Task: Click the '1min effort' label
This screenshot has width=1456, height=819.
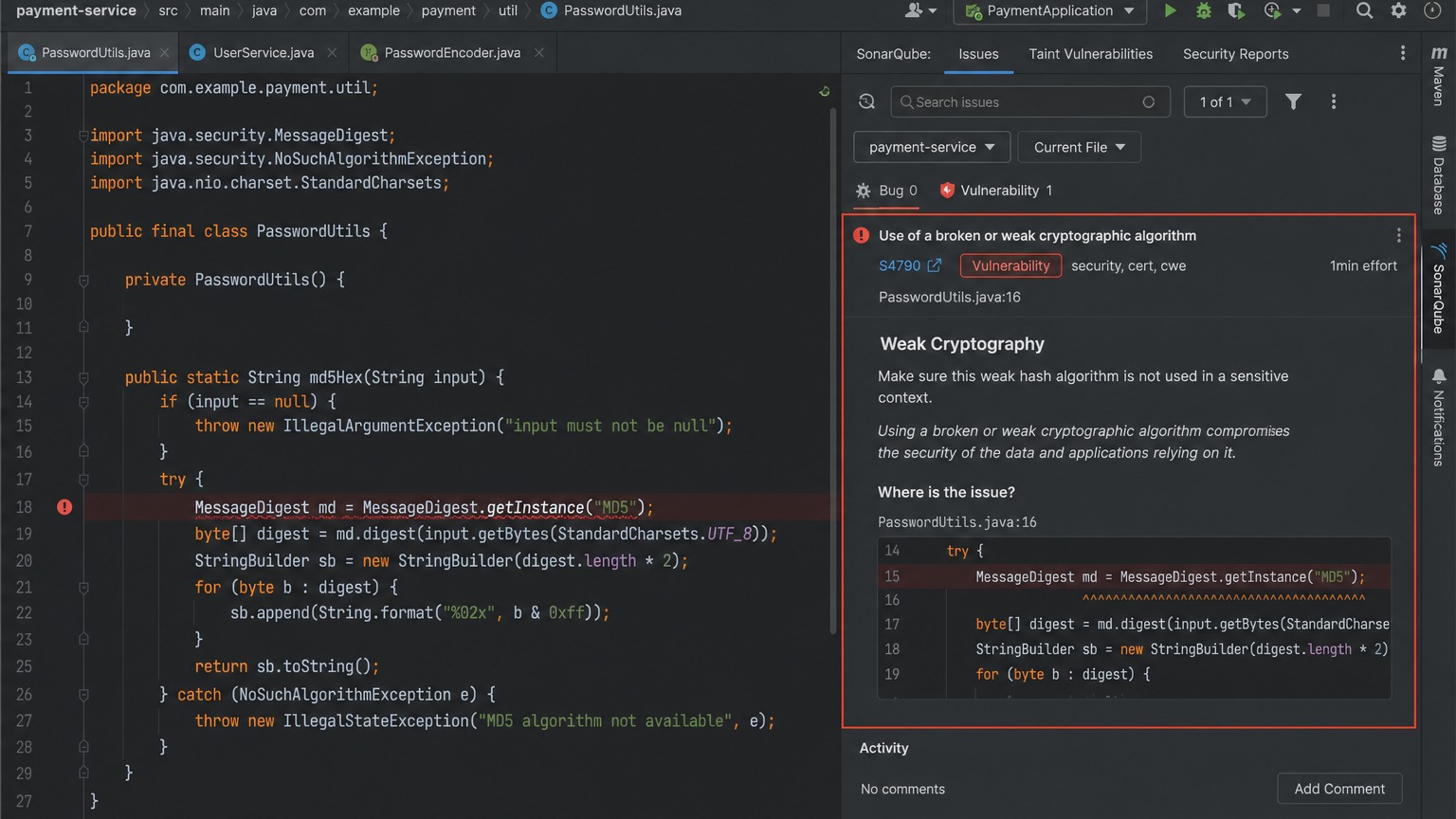Action: [x=1363, y=265]
